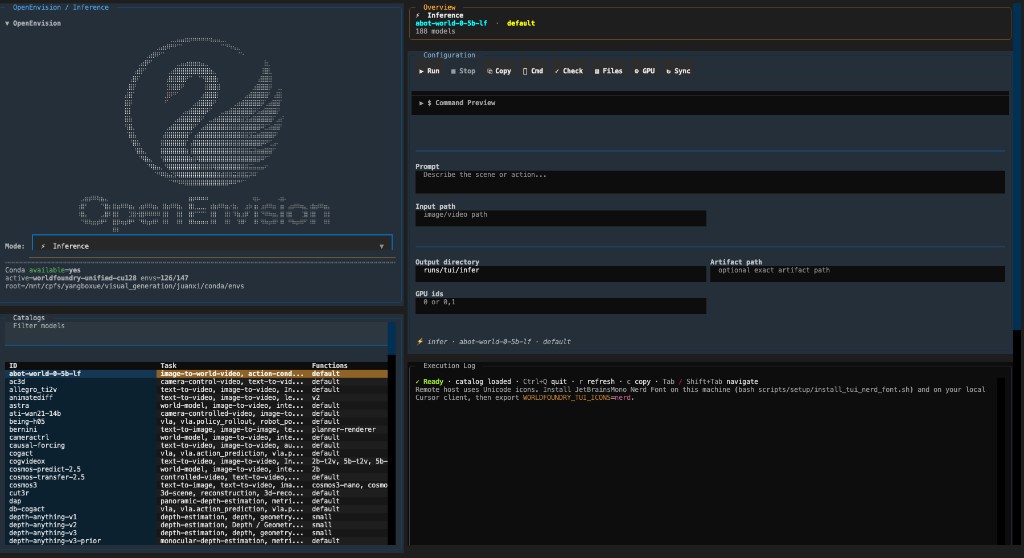This screenshot has width=1024, height=558.
Task: Click the v2 function cell of animatediff
Action: click(x=316, y=397)
